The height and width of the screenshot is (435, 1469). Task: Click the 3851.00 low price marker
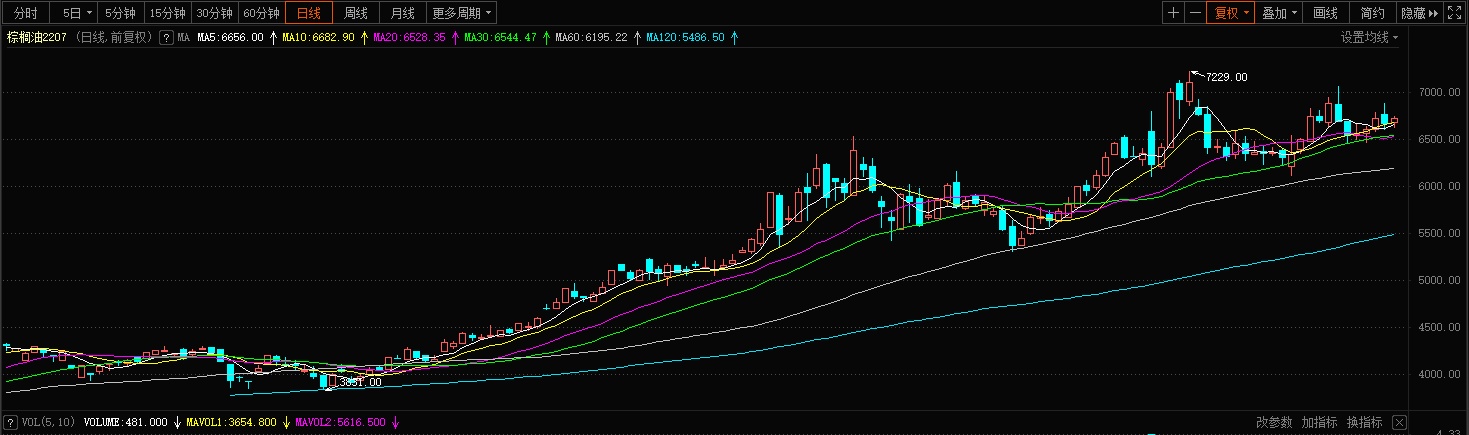point(361,382)
